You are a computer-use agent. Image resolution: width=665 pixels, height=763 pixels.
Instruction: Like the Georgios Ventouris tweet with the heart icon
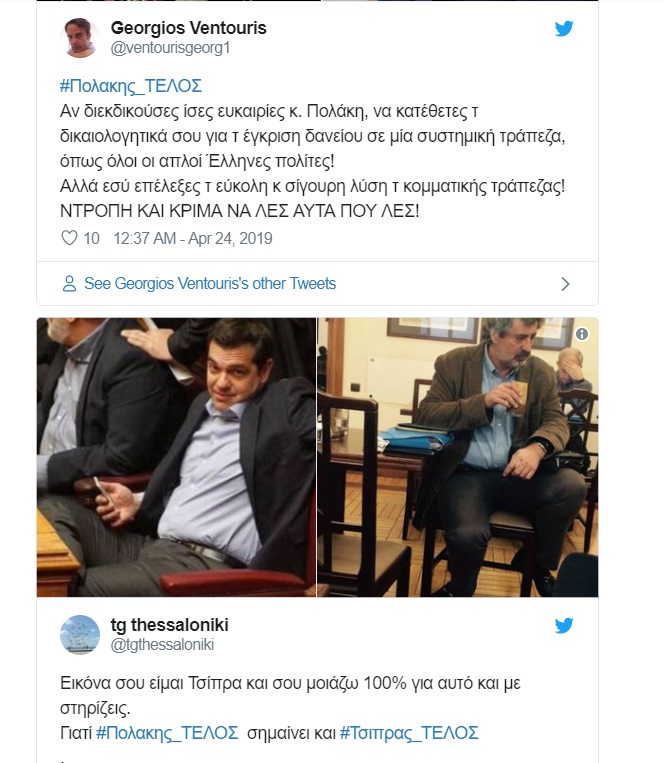pyautogui.click(x=70, y=238)
